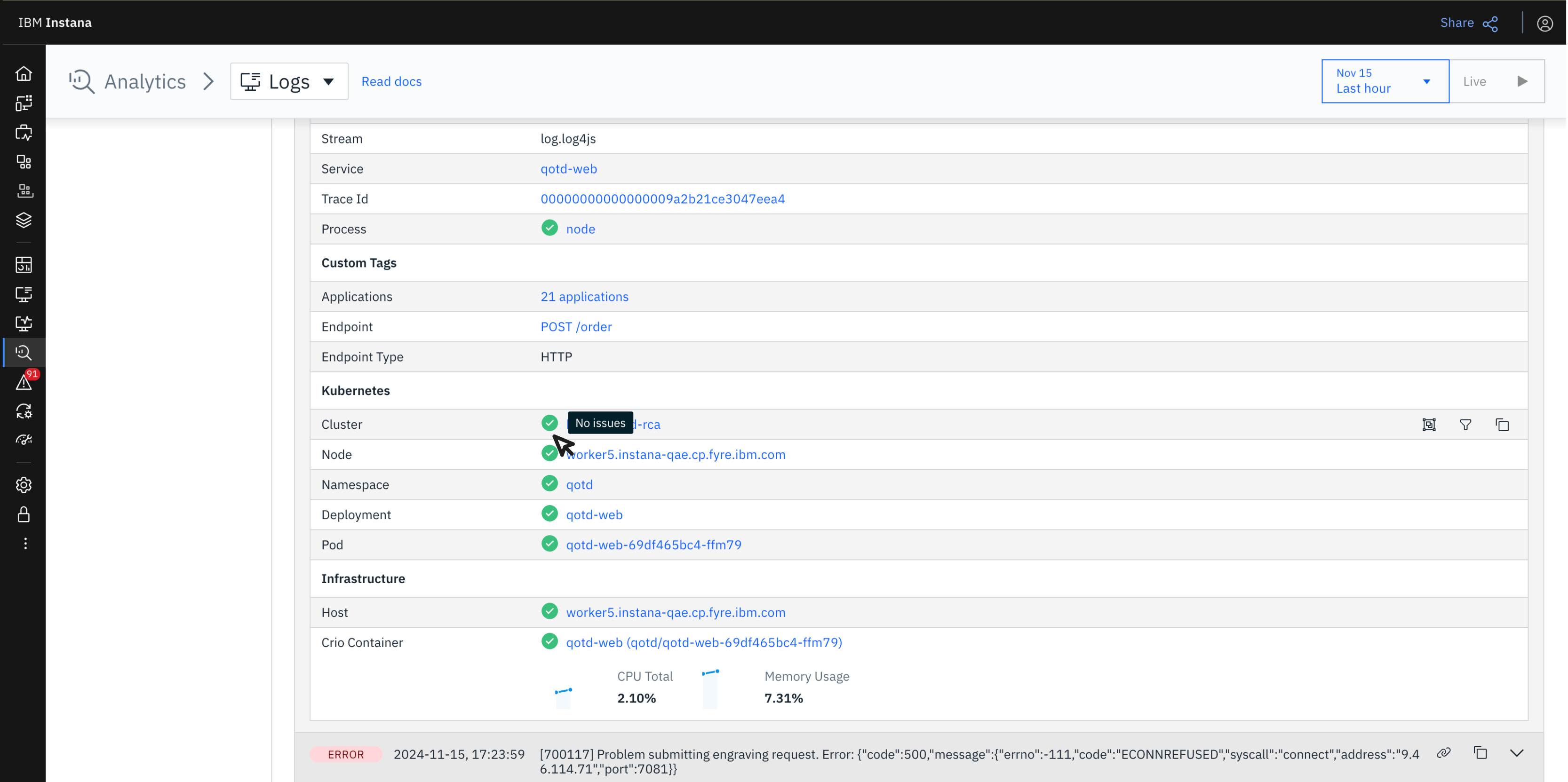Open the gauge with wrench sidebar icon
Image resolution: width=1568 pixels, height=782 pixels.
pos(24,440)
